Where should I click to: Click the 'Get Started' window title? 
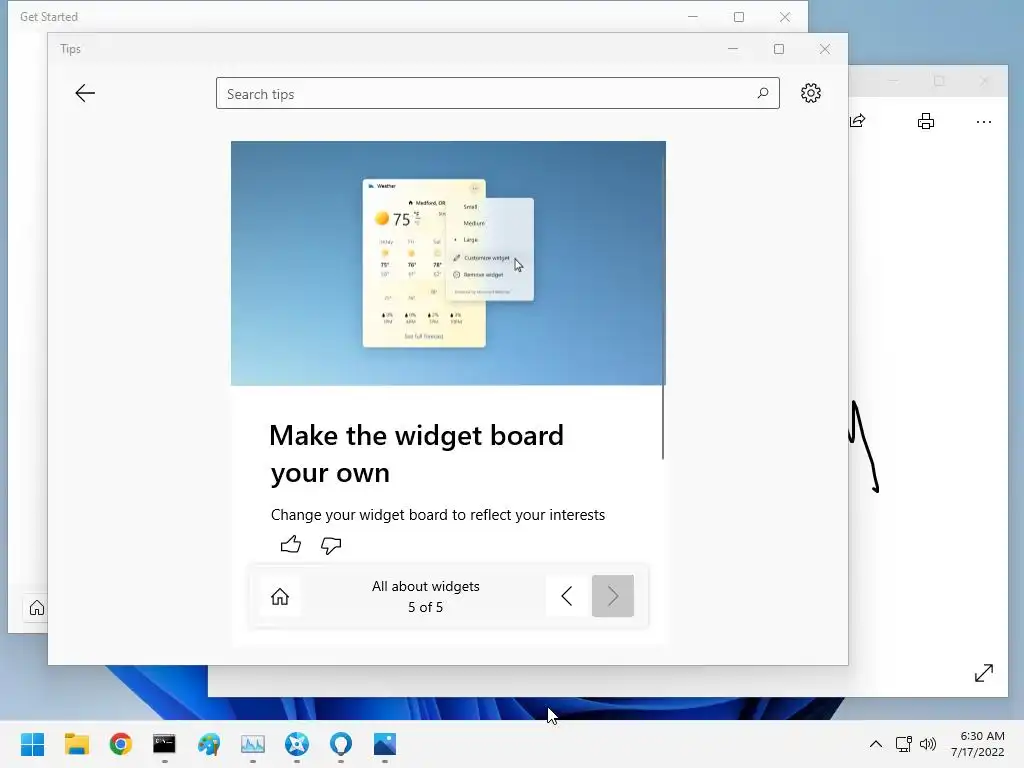(x=49, y=17)
